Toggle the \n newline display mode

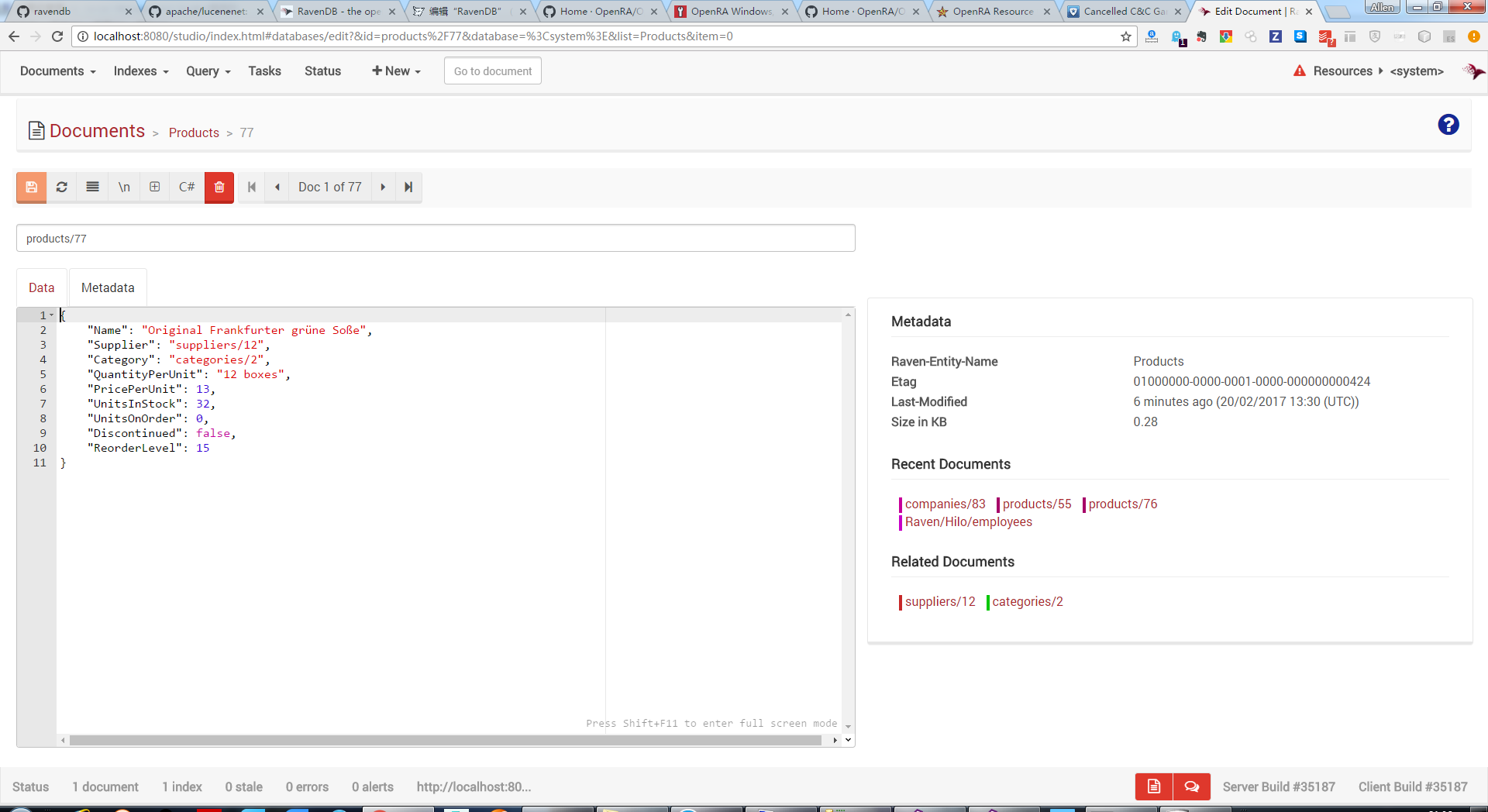click(124, 188)
